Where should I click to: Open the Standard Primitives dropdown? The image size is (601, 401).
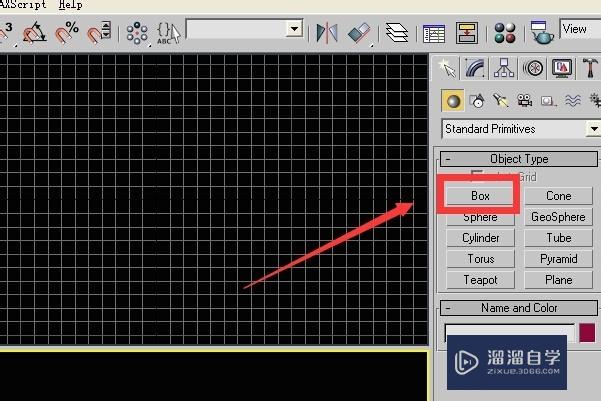click(521, 129)
